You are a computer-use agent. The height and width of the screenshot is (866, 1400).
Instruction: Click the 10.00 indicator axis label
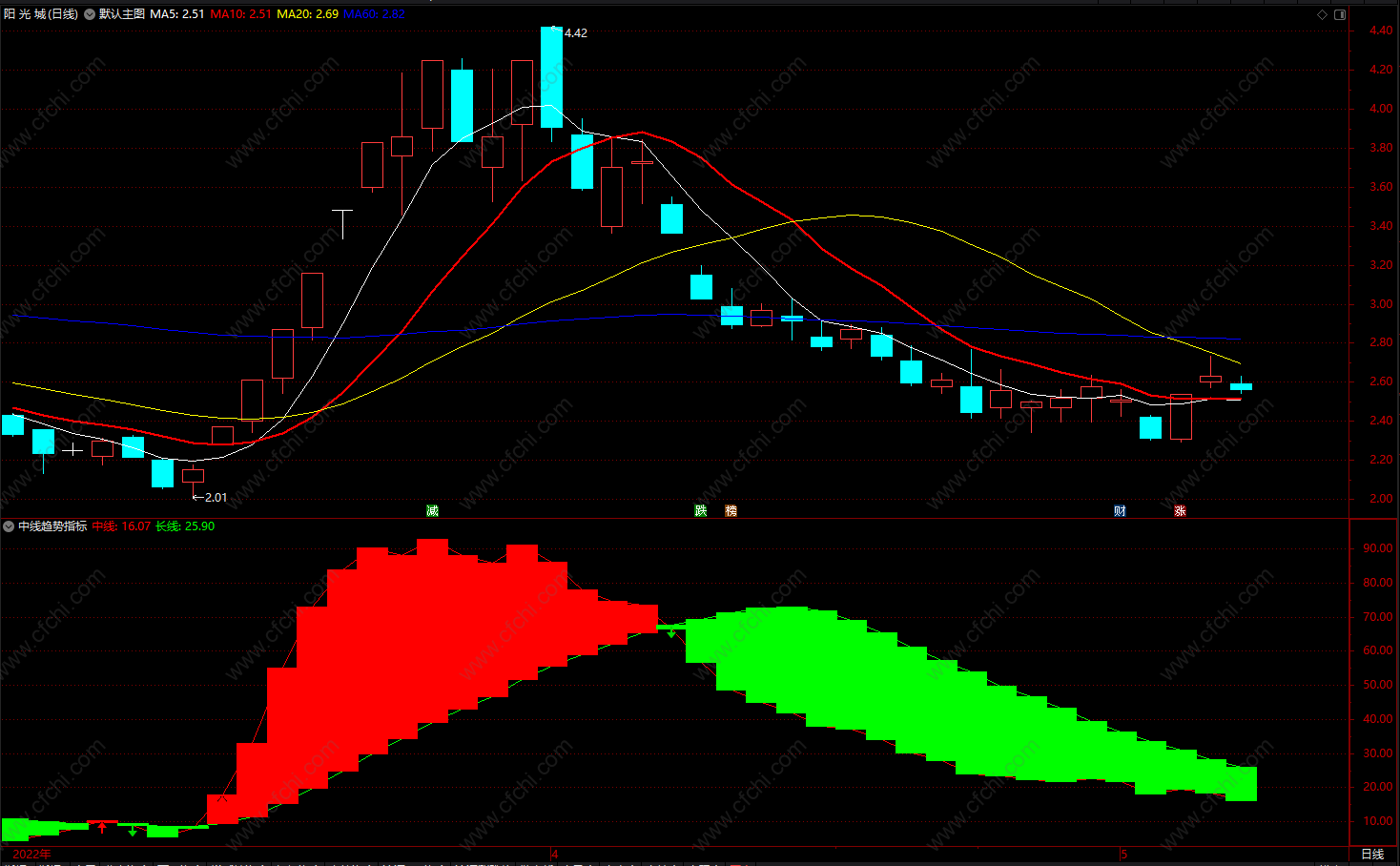click(1377, 821)
